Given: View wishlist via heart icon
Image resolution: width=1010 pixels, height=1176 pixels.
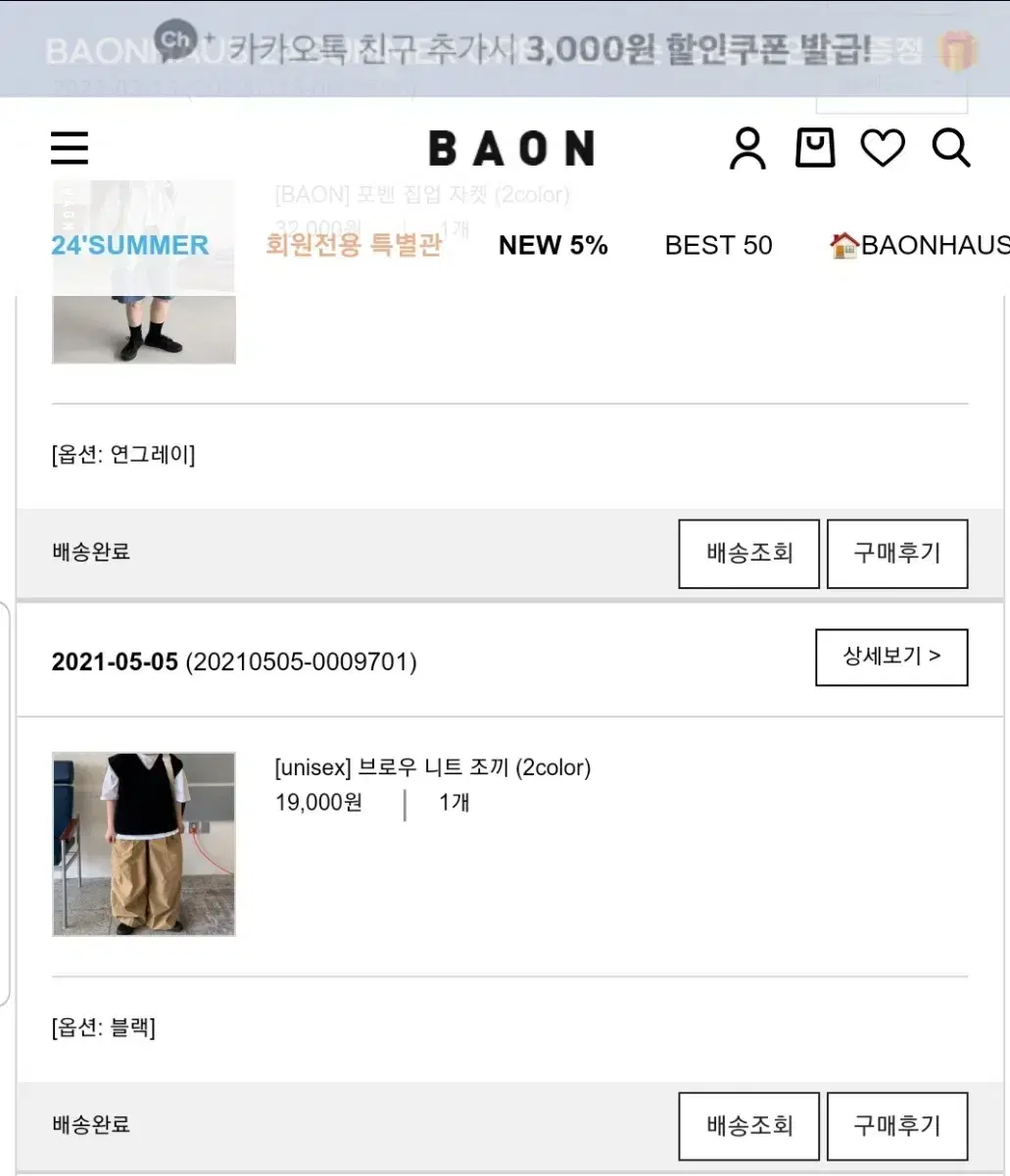Looking at the screenshot, I should (x=883, y=149).
